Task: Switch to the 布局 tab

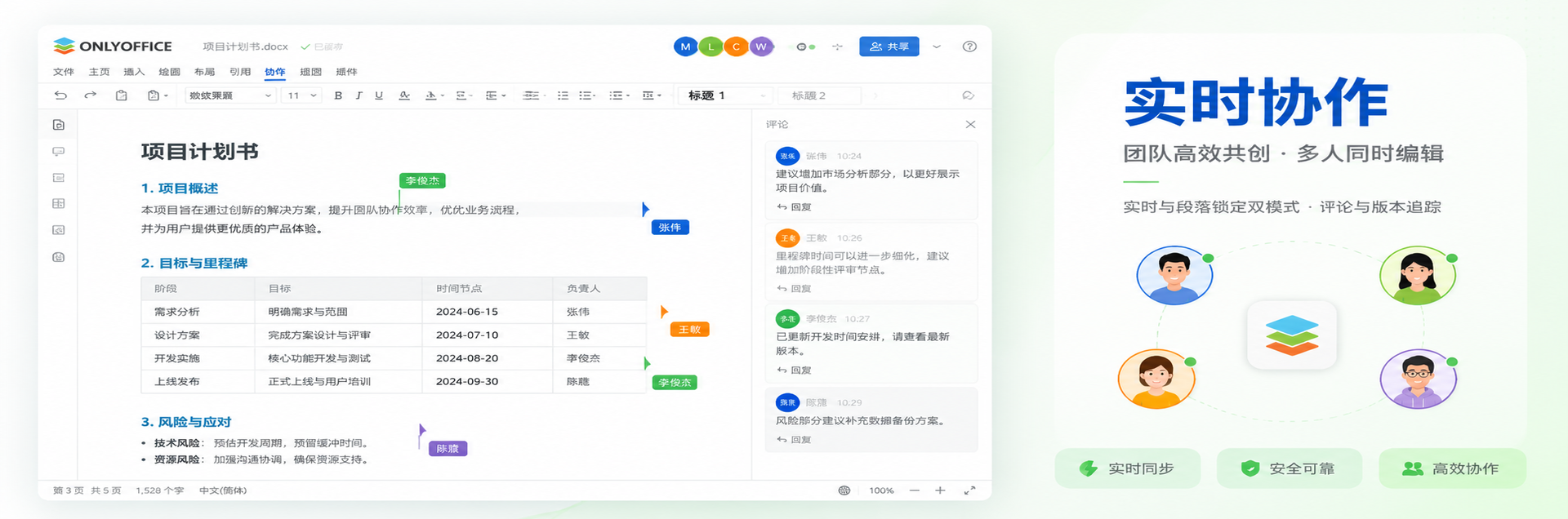Action: (x=204, y=72)
